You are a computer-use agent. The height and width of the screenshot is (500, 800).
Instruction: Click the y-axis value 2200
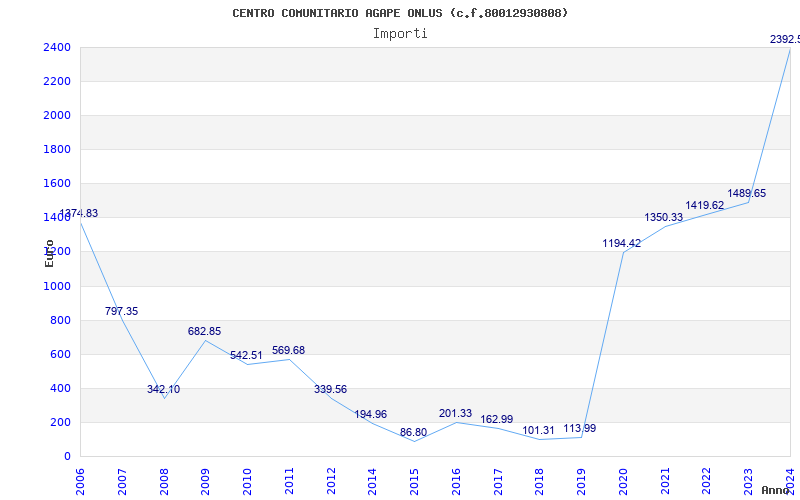(57, 82)
